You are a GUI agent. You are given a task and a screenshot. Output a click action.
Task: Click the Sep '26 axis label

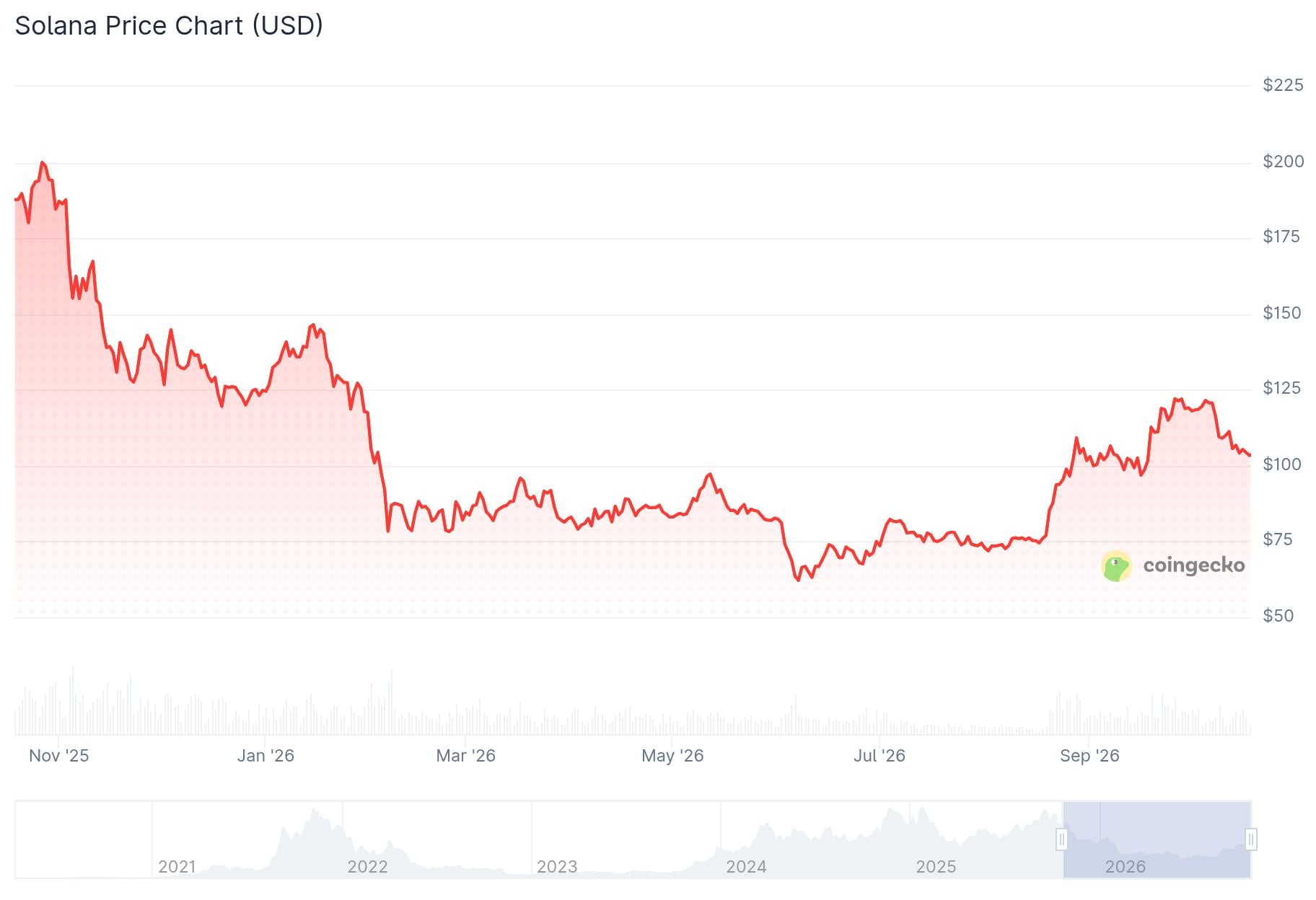tap(1089, 756)
